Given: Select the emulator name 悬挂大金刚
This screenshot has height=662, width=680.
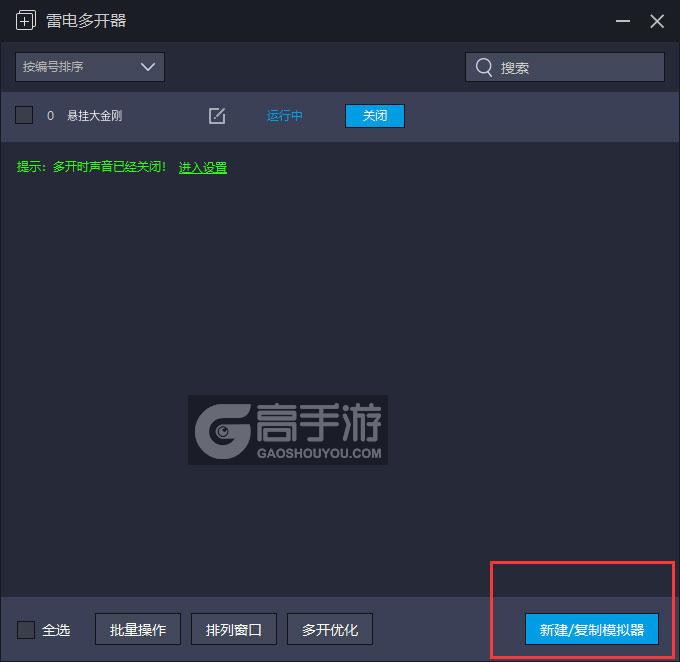Looking at the screenshot, I should click(x=95, y=116).
